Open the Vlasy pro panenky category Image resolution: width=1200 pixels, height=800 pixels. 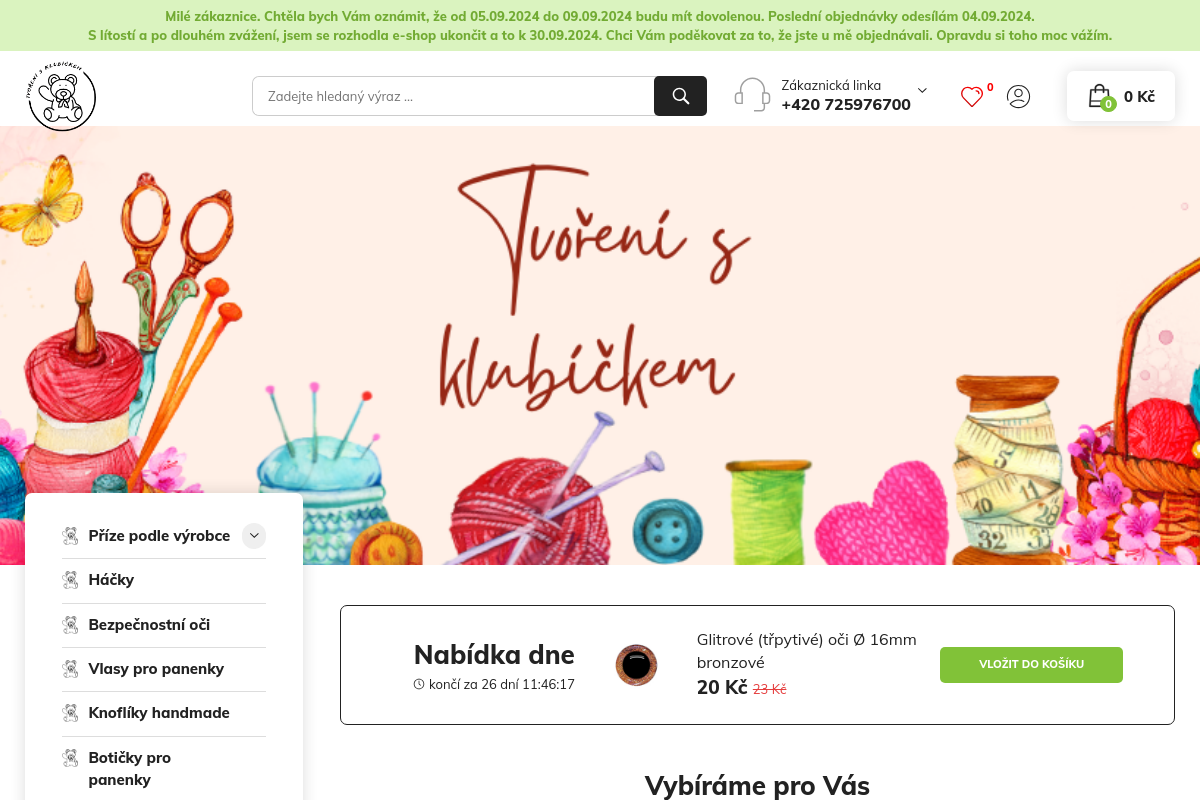click(x=156, y=669)
